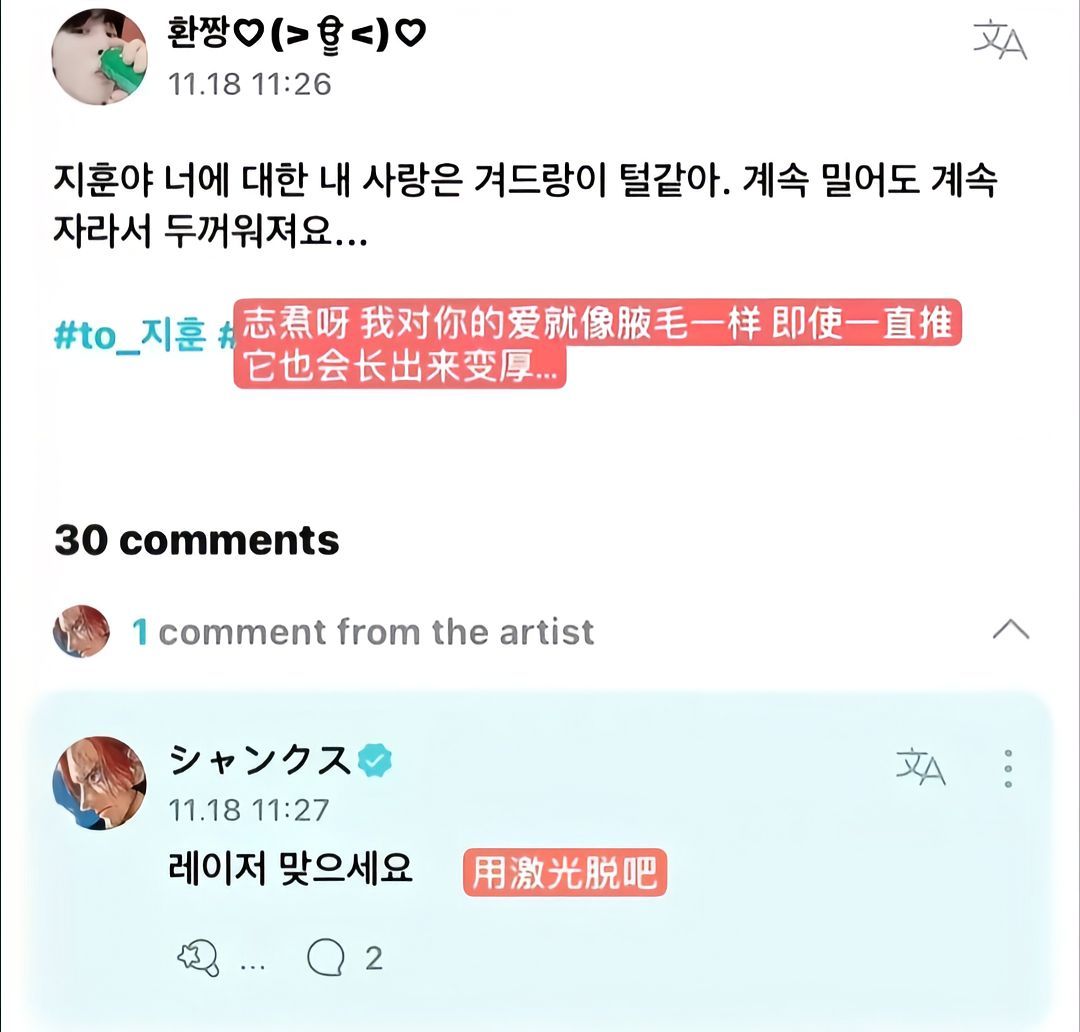Open the 환짱 username profile link
The height and width of the screenshot is (1032, 1080).
tap(297, 34)
